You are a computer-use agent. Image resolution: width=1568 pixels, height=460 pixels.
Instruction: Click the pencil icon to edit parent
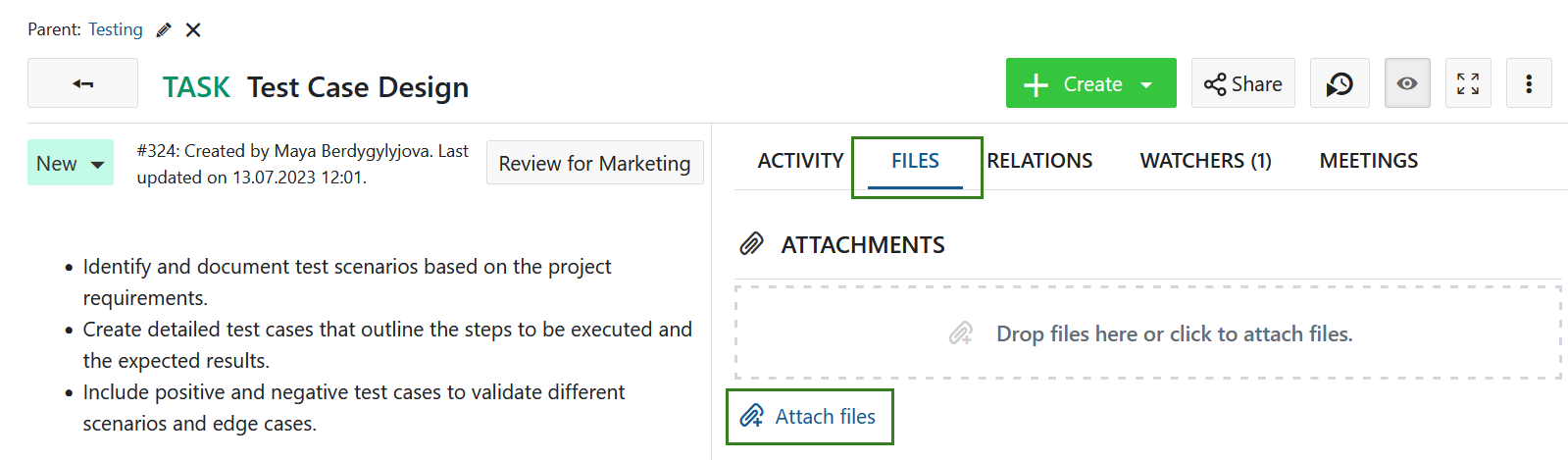click(x=164, y=29)
